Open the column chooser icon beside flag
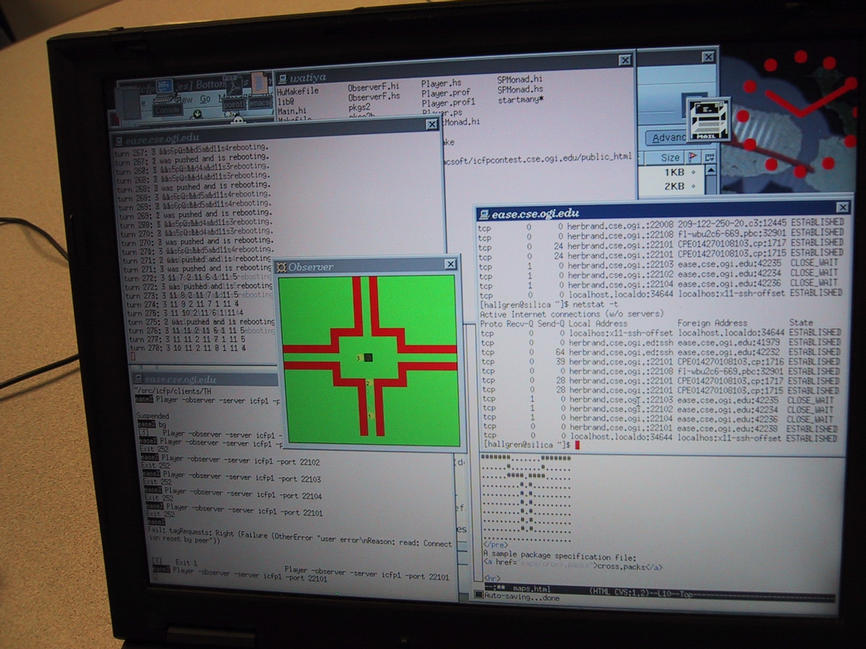Screen dimensions: 866x649 click(709, 157)
